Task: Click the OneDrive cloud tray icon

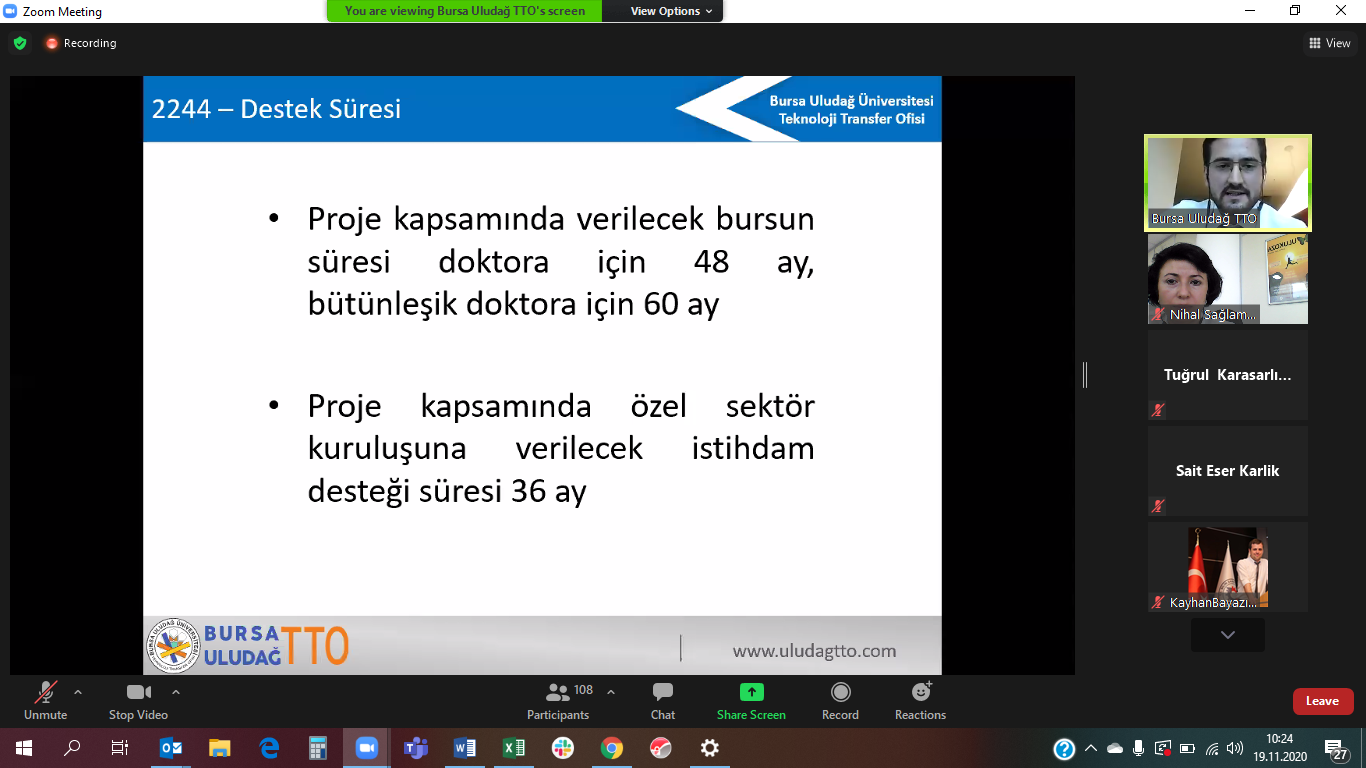Action: [1115, 748]
